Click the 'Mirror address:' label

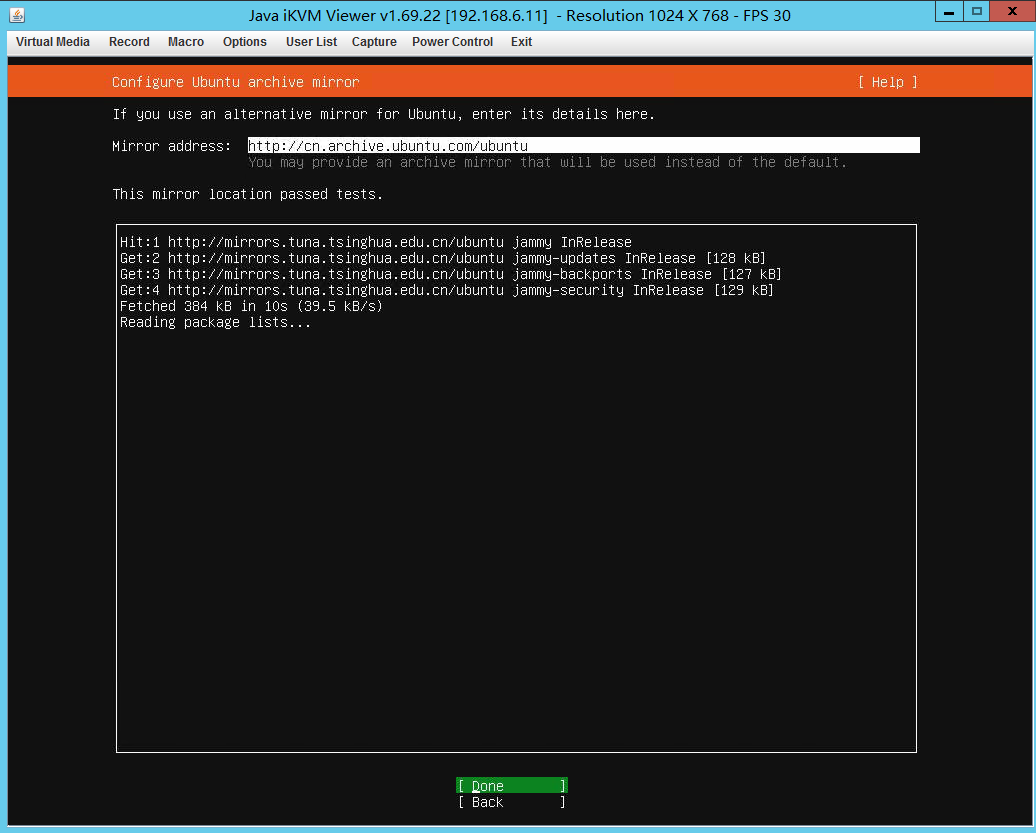172,146
